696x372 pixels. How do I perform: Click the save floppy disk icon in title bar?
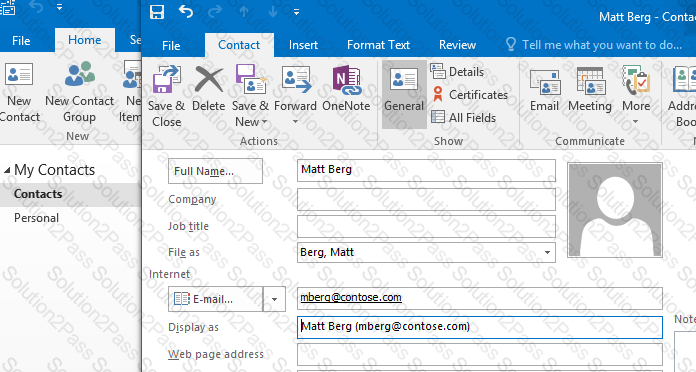[x=157, y=12]
